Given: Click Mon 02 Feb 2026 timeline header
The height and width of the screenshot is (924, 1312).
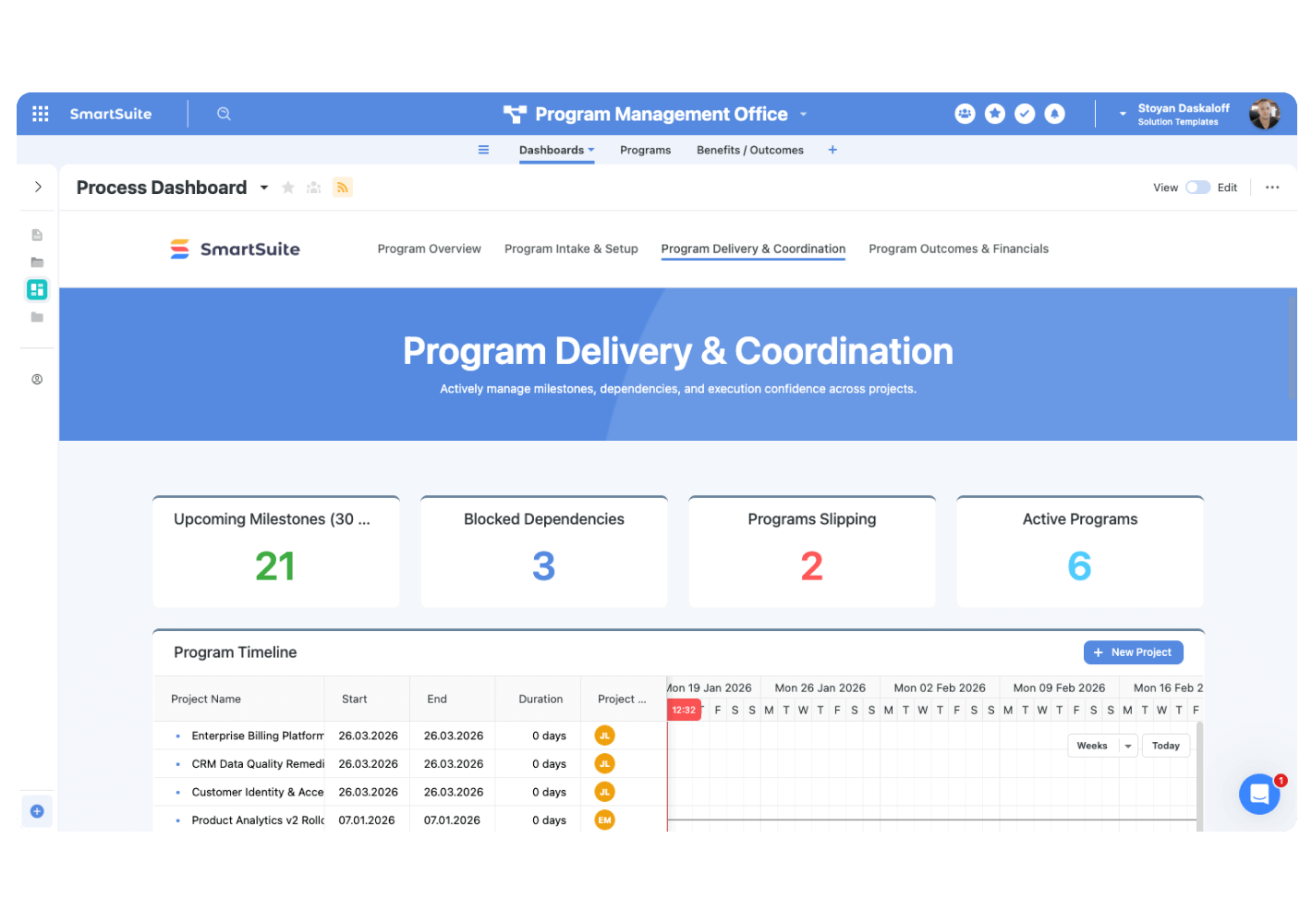Looking at the screenshot, I should pyautogui.click(x=939, y=687).
